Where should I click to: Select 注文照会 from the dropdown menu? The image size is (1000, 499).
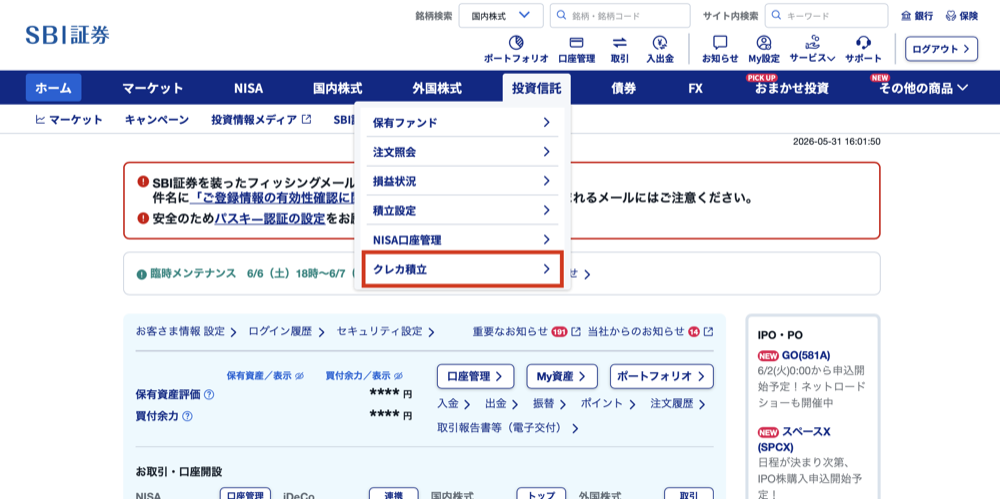(x=462, y=152)
